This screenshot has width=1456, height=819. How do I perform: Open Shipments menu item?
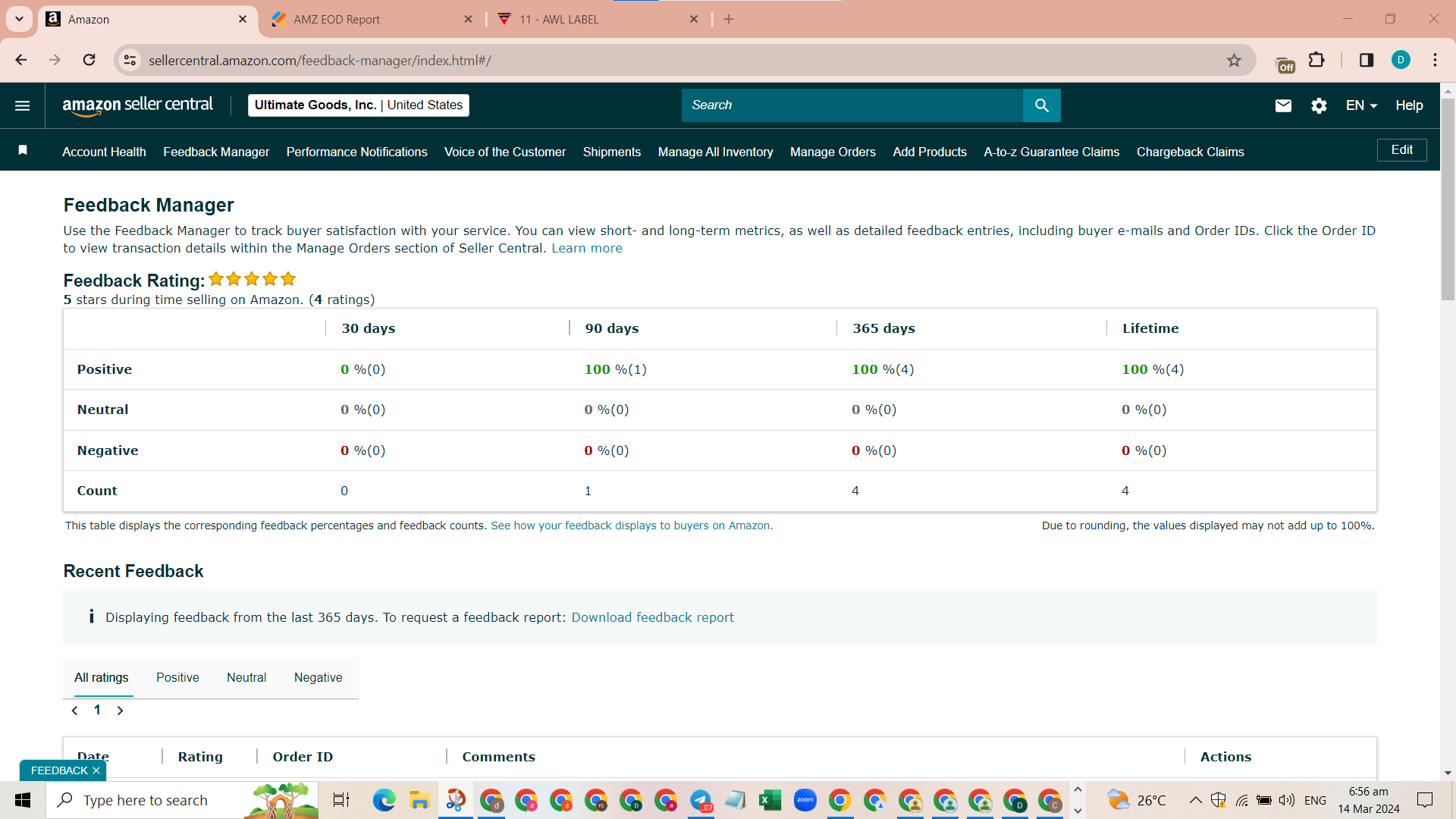(612, 152)
